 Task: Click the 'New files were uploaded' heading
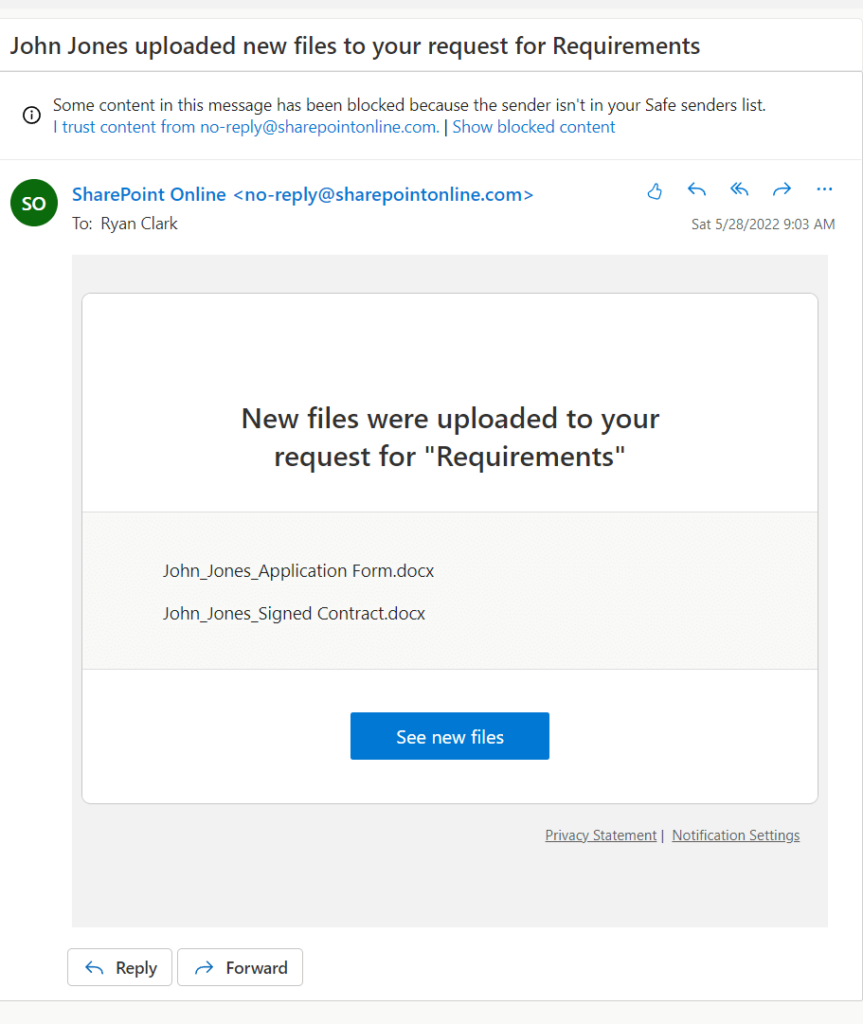[x=449, y=437]
